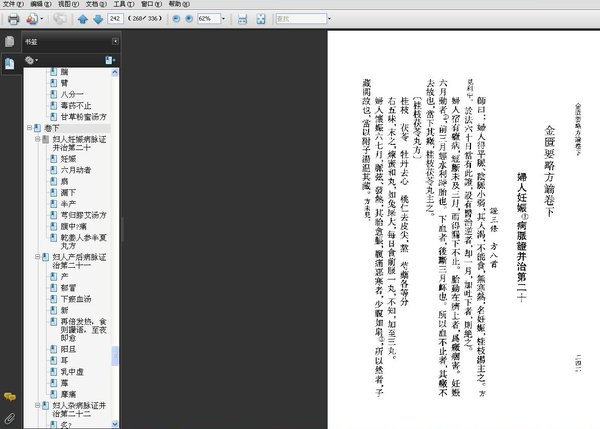Click the Print icon in the toolbar

13,19
